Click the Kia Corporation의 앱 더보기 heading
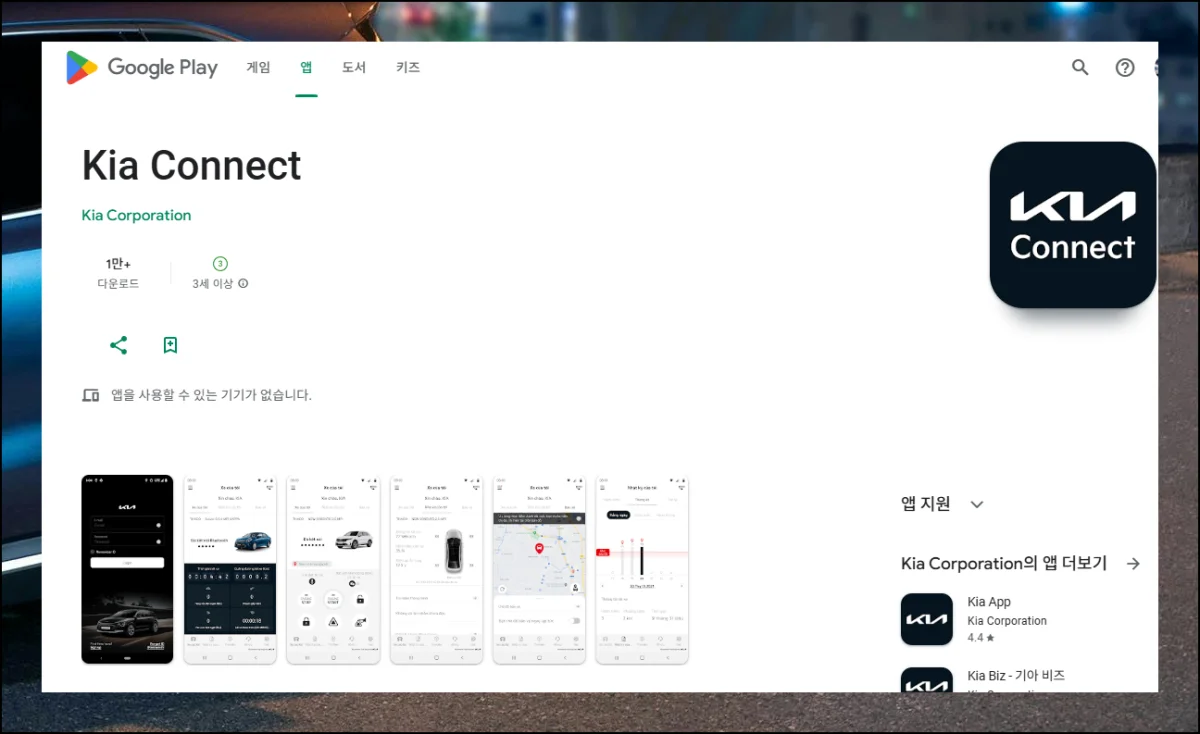 tap(1004, 564)
